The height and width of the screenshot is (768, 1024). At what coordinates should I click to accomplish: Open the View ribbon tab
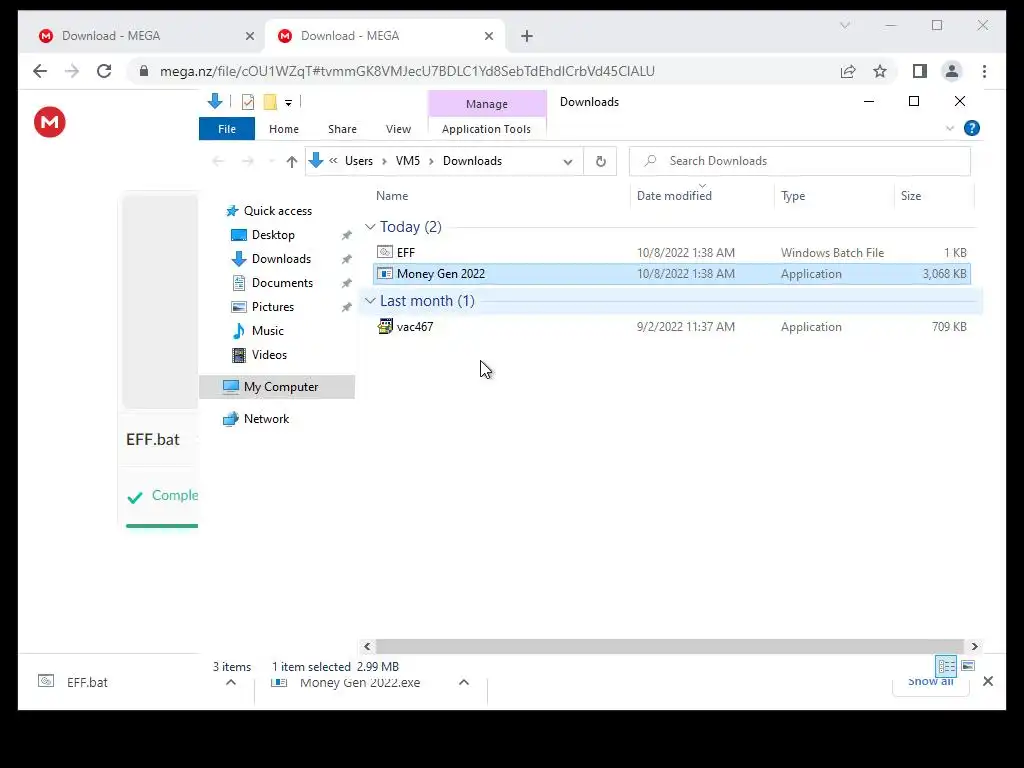point(398,129)
